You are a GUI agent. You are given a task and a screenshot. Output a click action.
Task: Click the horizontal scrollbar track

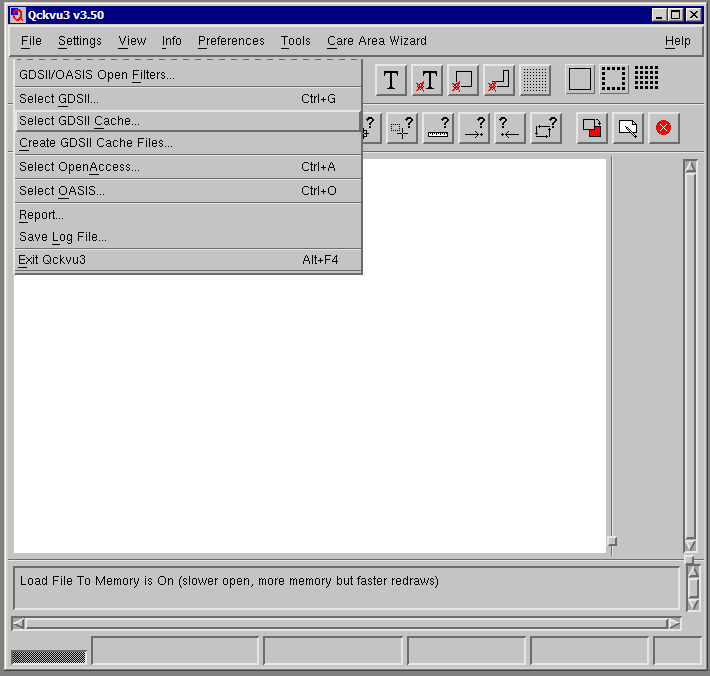(x=346, y=623)
